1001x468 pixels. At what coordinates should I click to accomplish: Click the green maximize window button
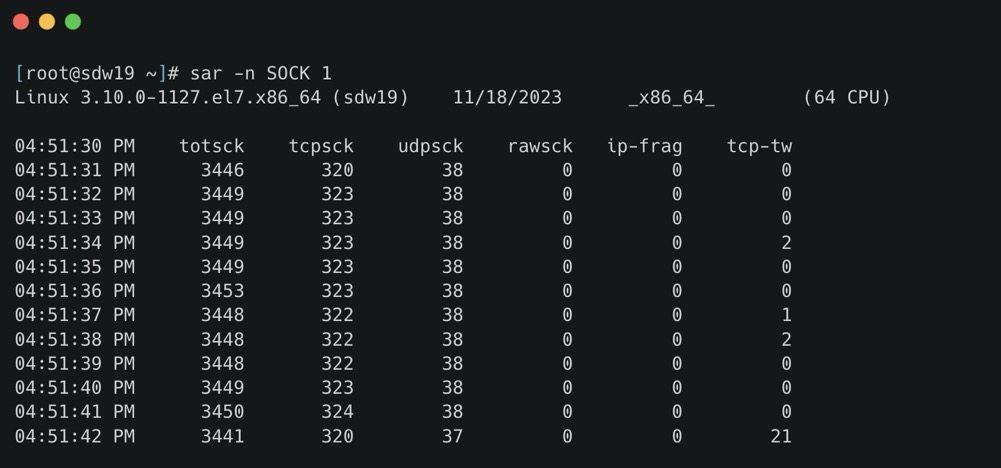[73, 22]
